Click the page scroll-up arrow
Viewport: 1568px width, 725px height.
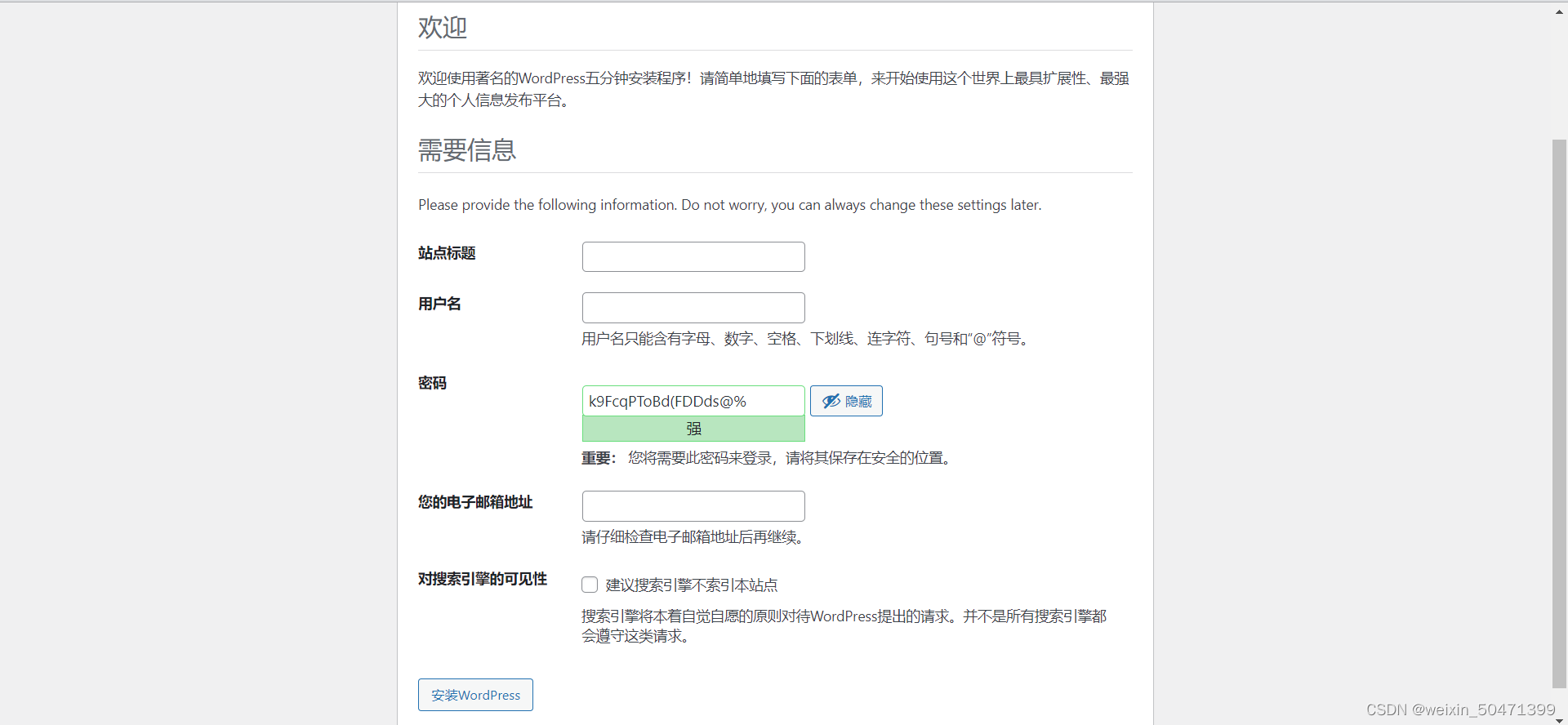coord(1559,11)
